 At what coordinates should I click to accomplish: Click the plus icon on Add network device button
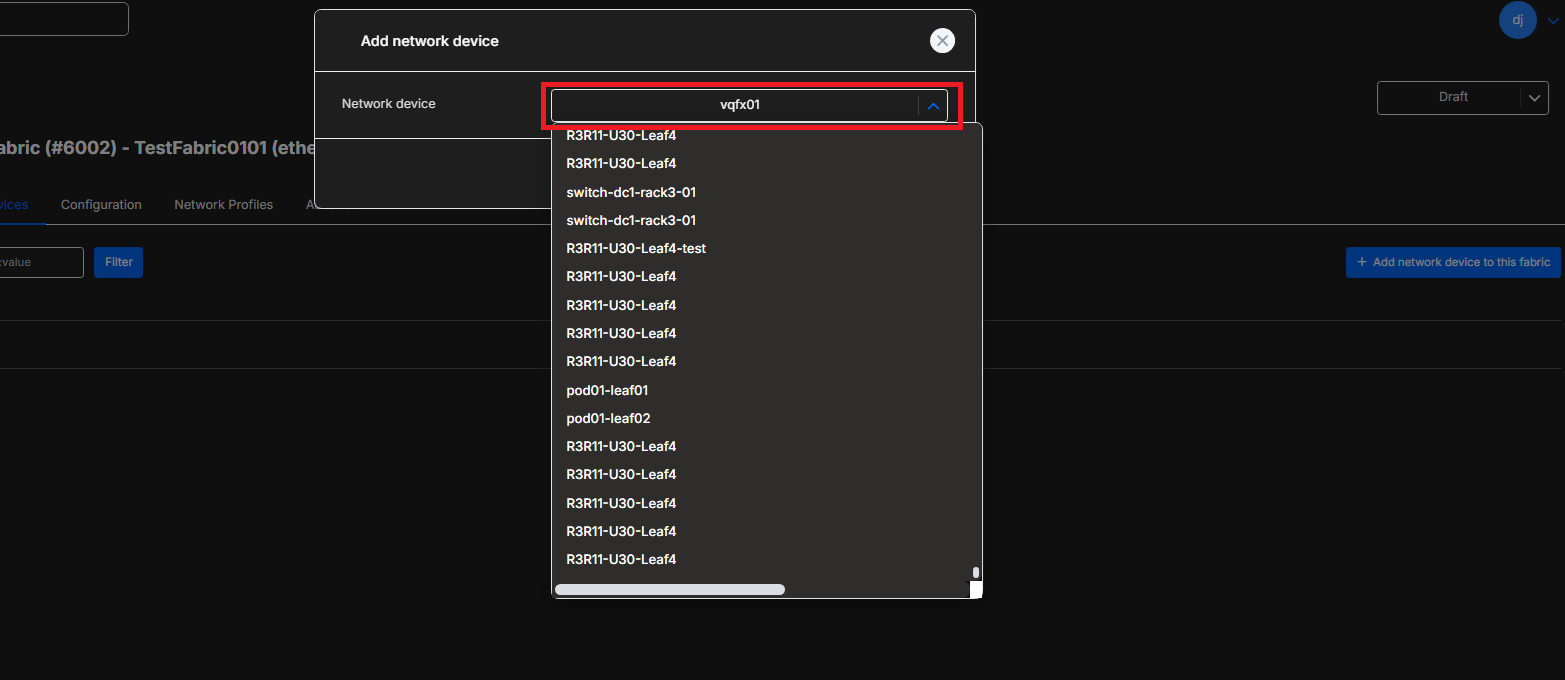click(1361, 262)
